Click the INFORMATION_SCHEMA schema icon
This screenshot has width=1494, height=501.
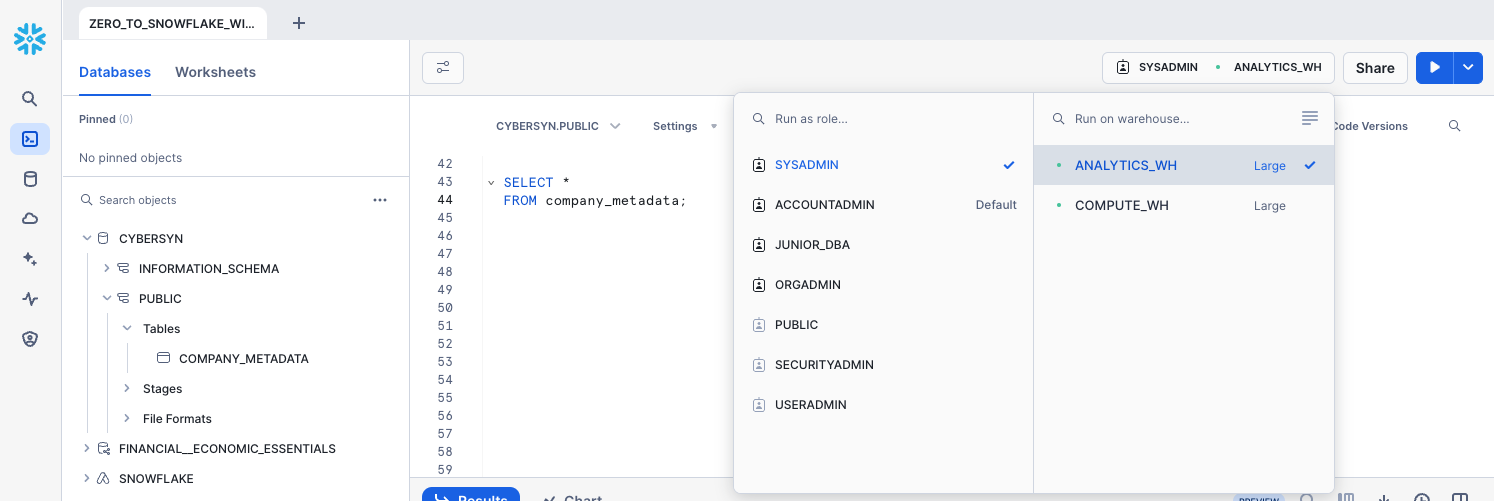tap(123, 269)
